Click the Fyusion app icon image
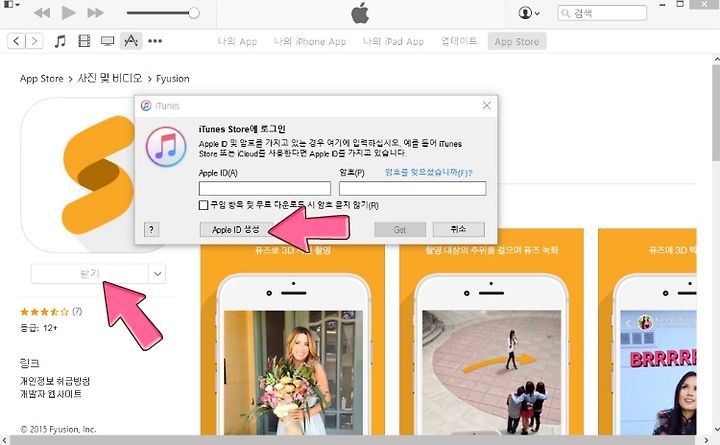The image size is (720, 445). click(77, 175)
